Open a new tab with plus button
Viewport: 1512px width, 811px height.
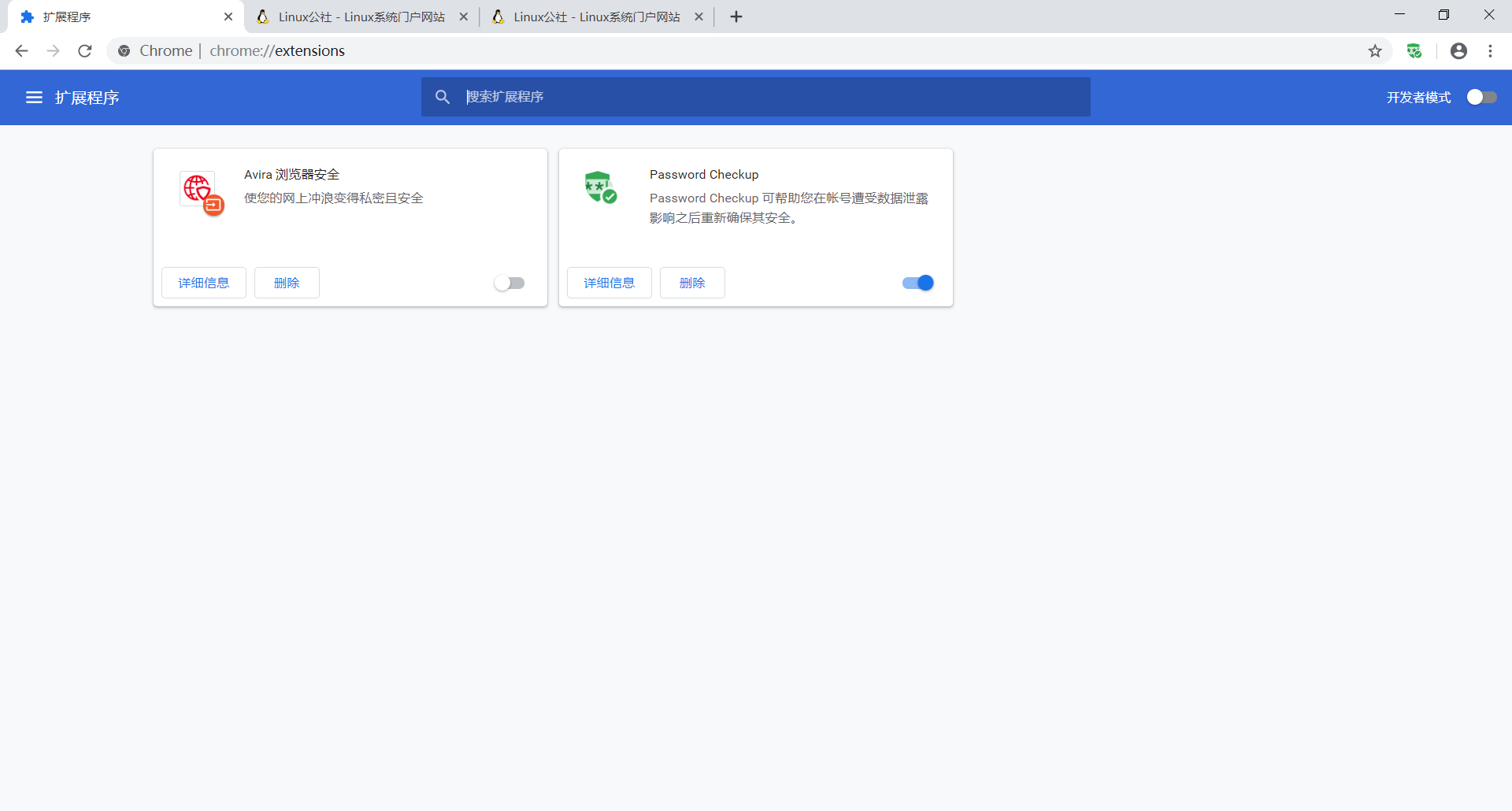[x=736, y=17]
